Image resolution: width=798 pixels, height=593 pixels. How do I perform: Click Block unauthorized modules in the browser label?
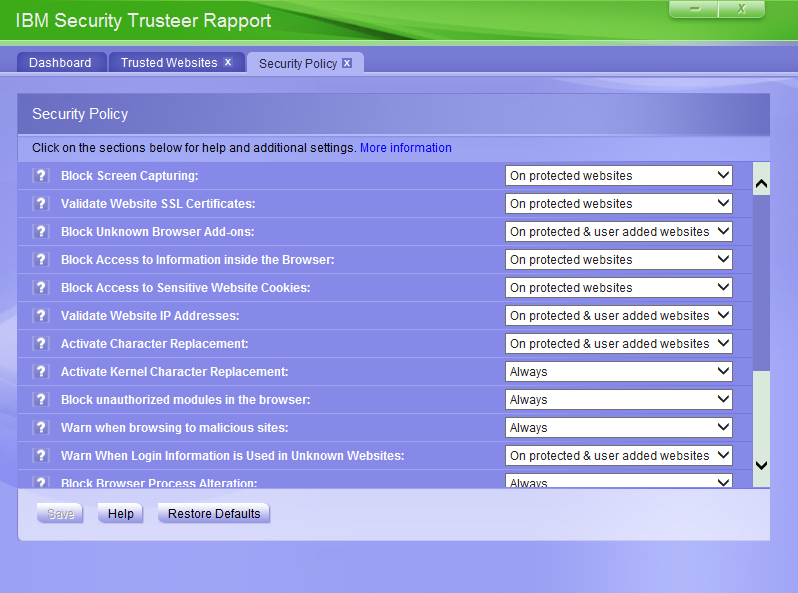pyautogui.click(x=186, y=400)
